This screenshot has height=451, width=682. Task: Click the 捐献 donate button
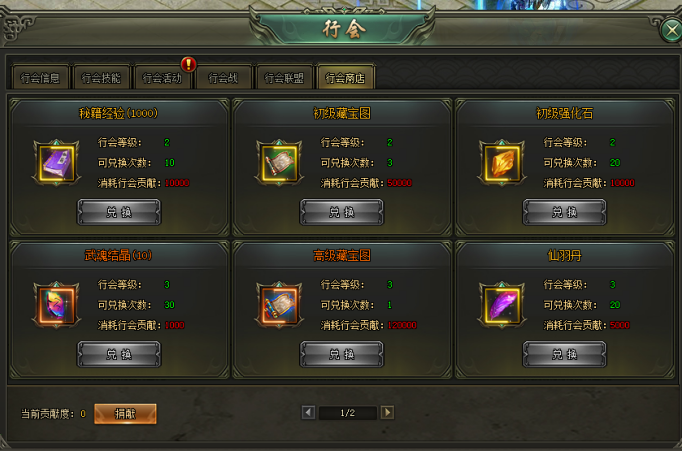point(125,414)
